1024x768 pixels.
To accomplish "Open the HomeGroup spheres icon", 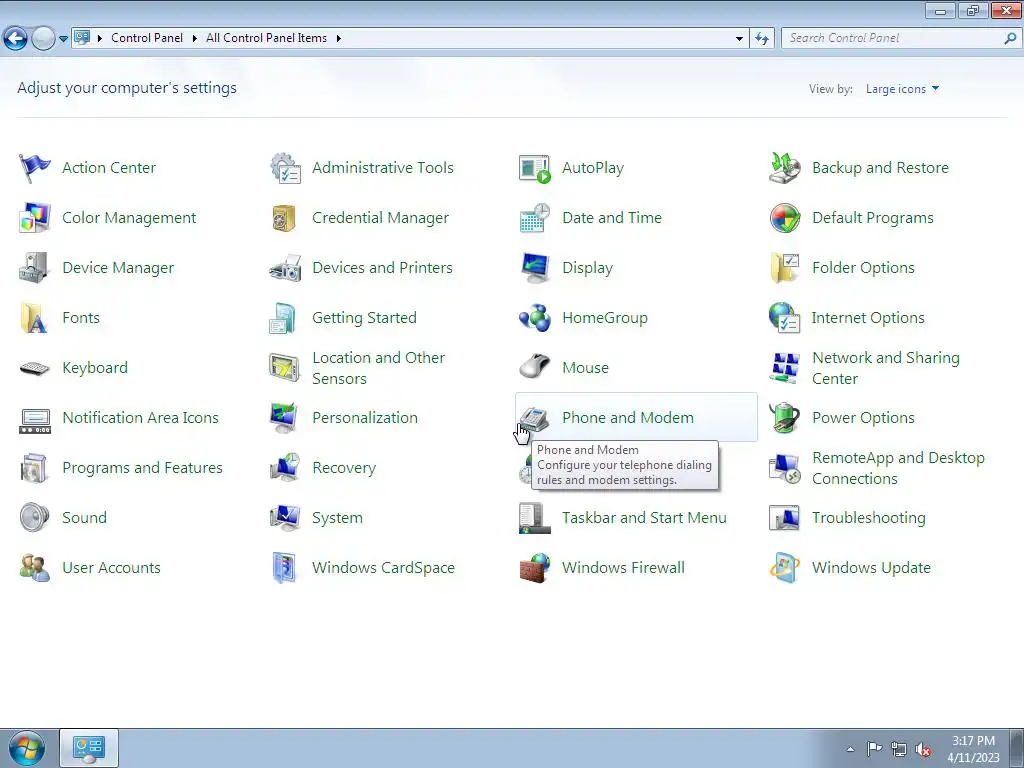I will 534,318.
